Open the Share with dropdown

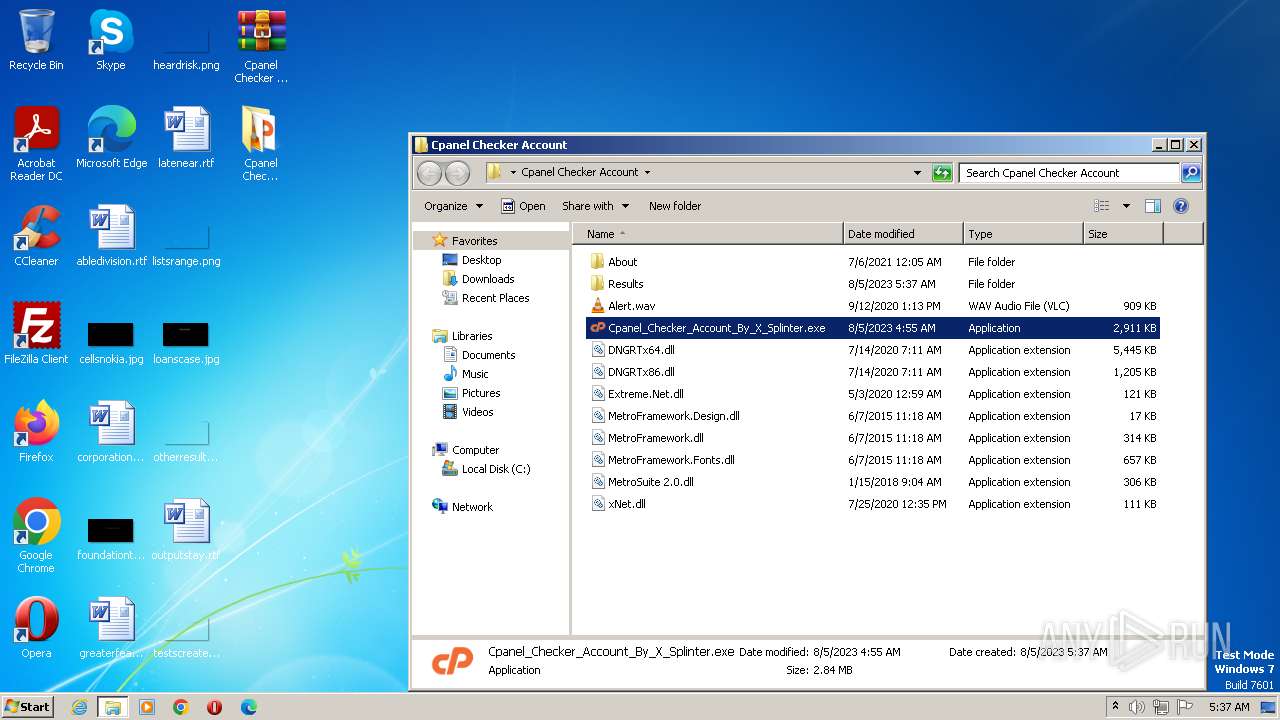pos(595,206)
